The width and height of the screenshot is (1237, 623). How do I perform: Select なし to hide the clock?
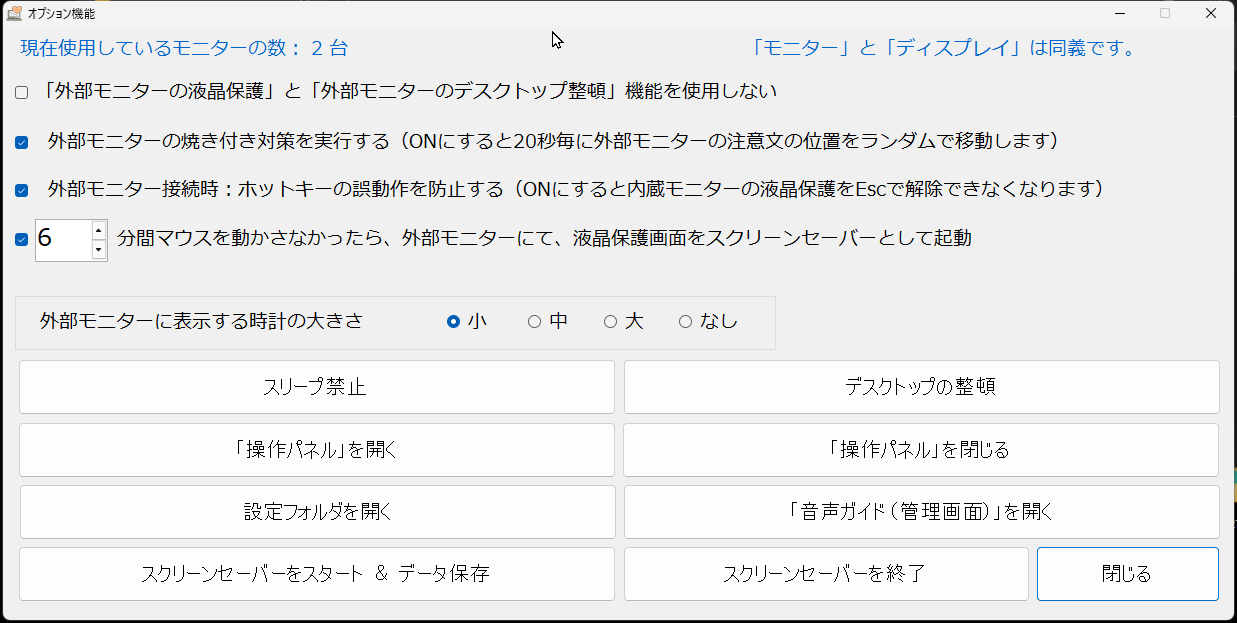686,321
